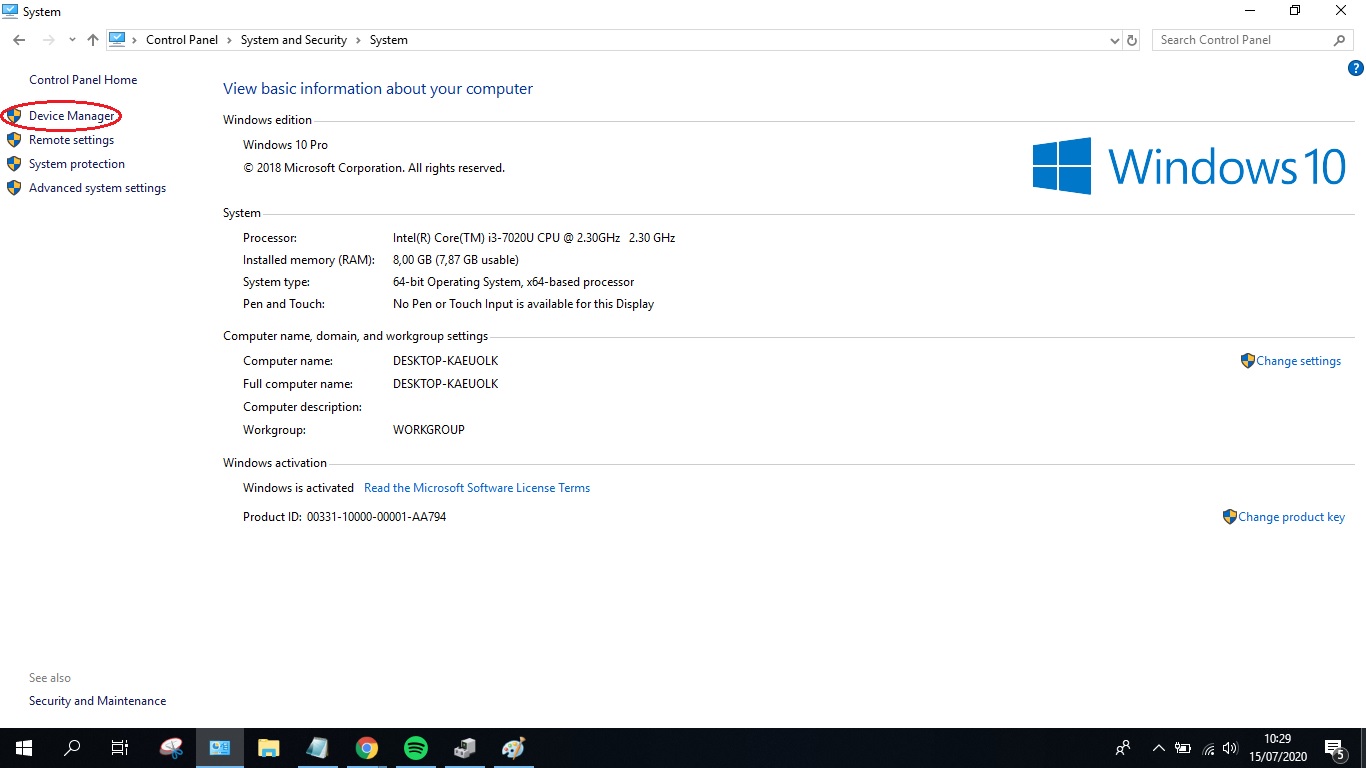
Task: Click the Advanced system settings shield icon
Action: [13, 188]
